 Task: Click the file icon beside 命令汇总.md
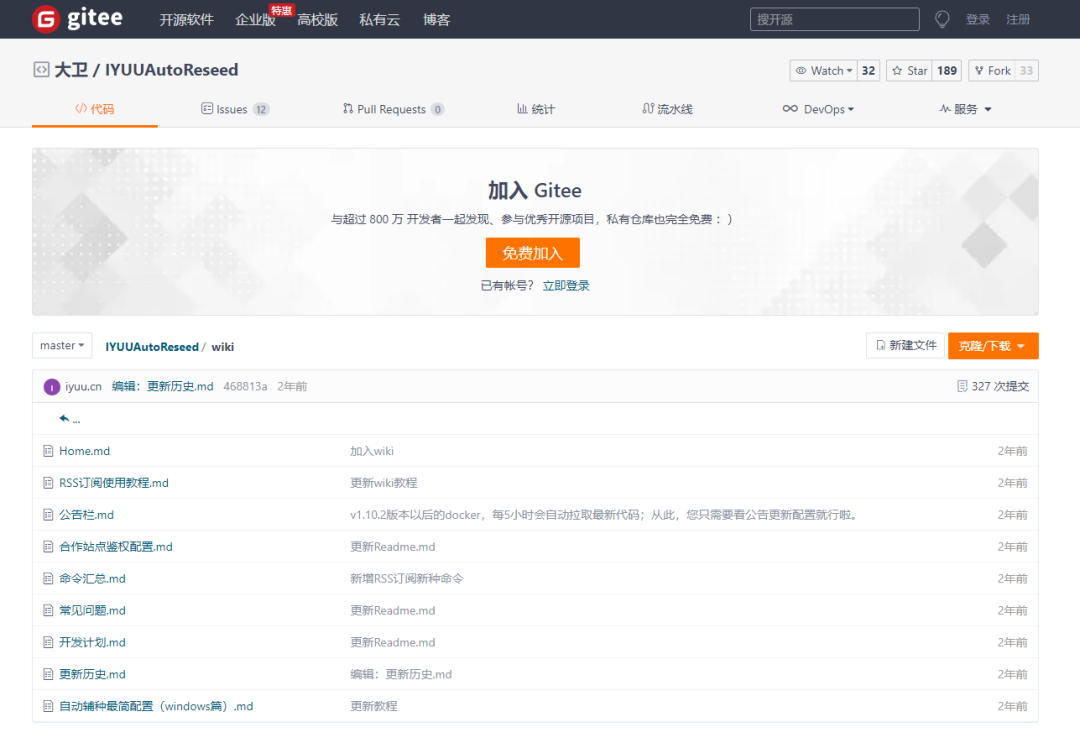48,578
